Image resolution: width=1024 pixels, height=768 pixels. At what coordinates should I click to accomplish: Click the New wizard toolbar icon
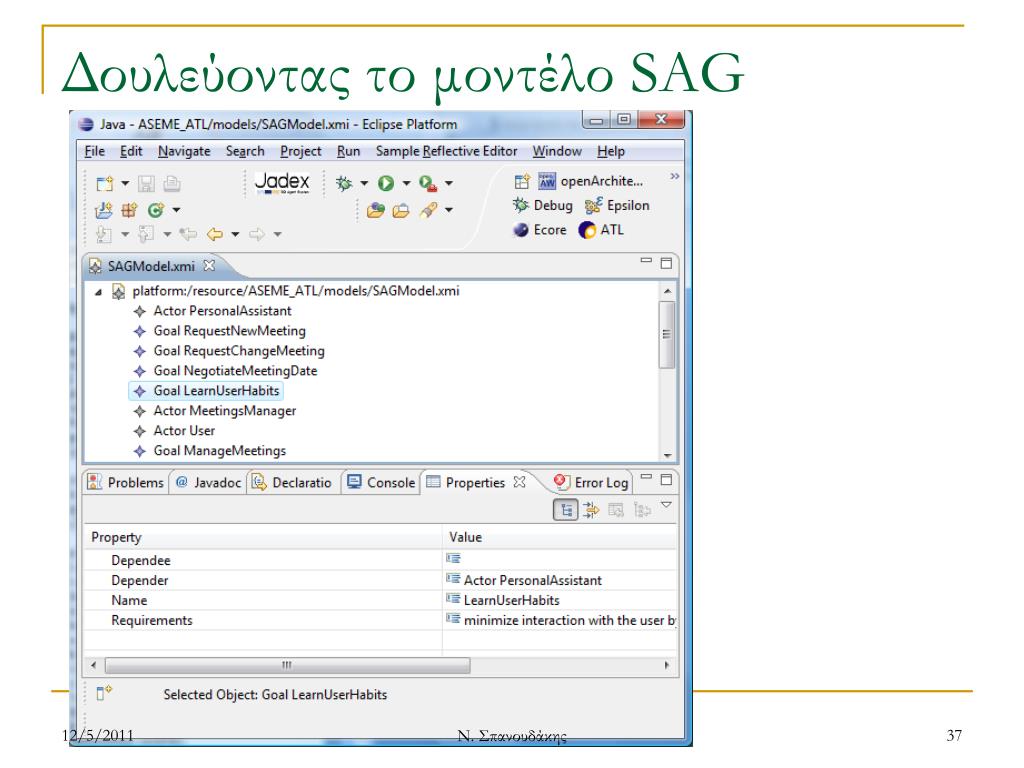click(104, 184)
